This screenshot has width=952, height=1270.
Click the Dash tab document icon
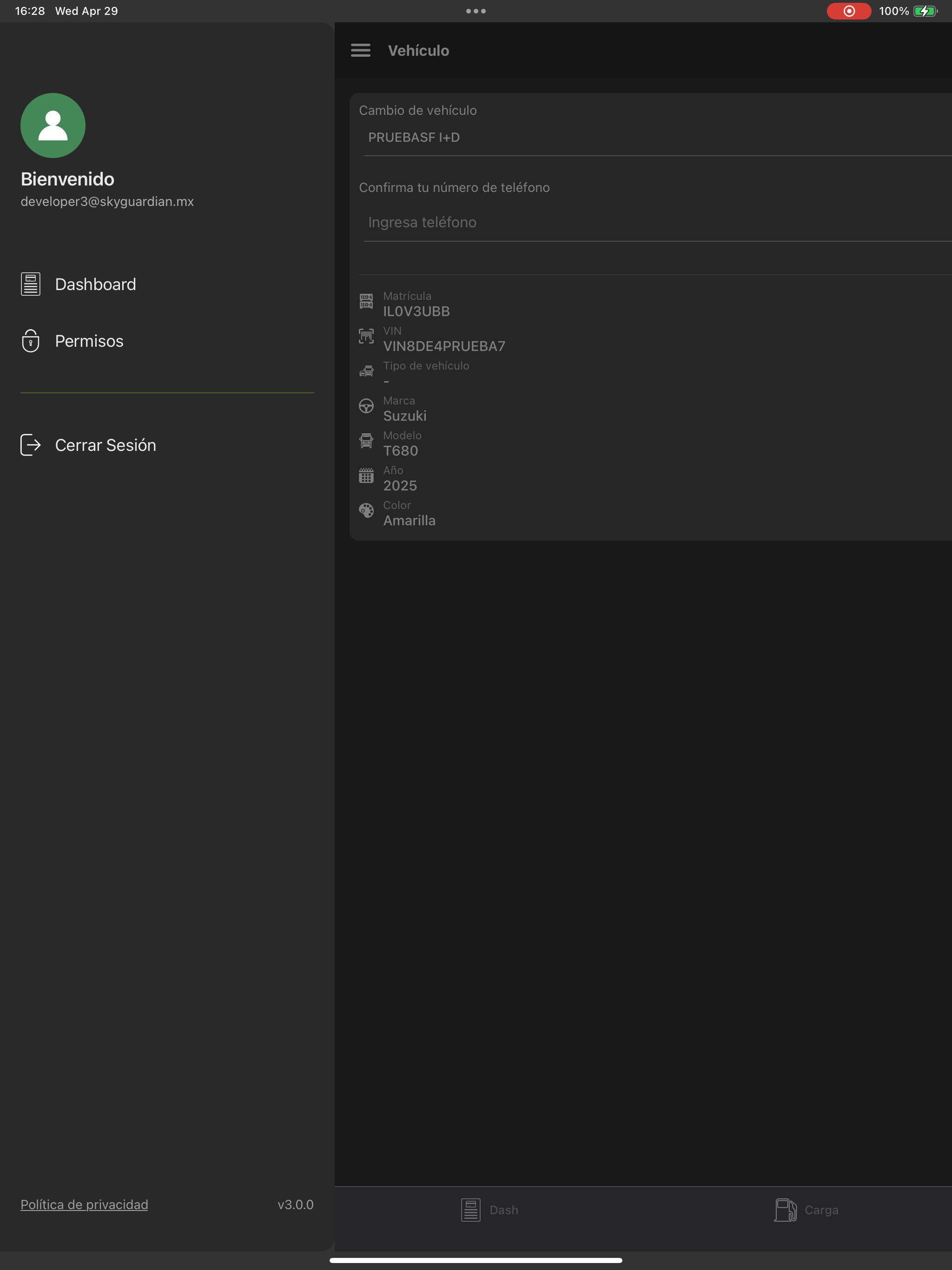(471, 1210)
